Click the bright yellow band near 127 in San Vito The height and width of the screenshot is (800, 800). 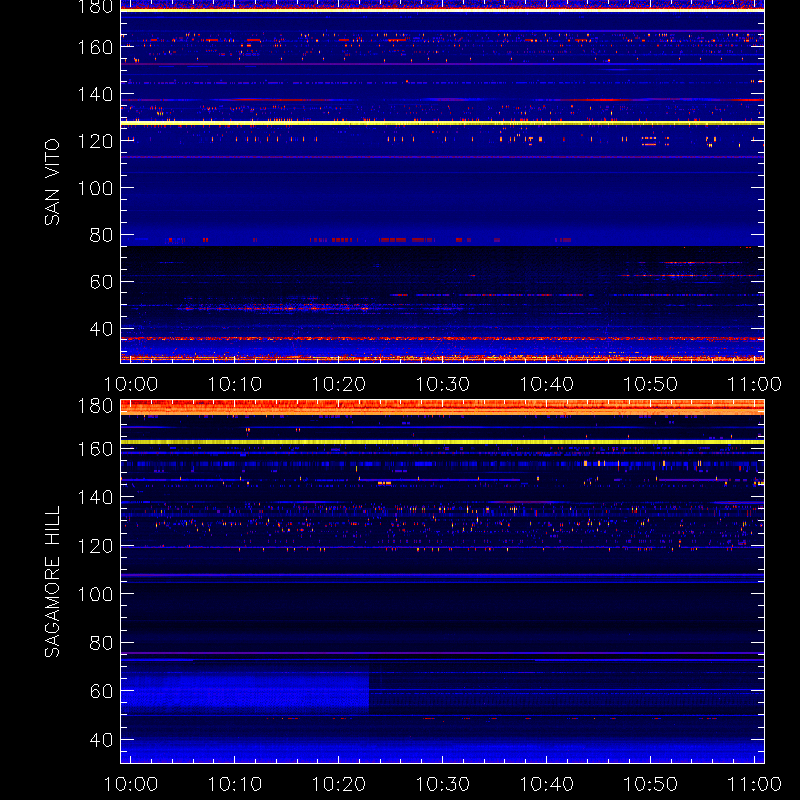click(x=442, y=123)
